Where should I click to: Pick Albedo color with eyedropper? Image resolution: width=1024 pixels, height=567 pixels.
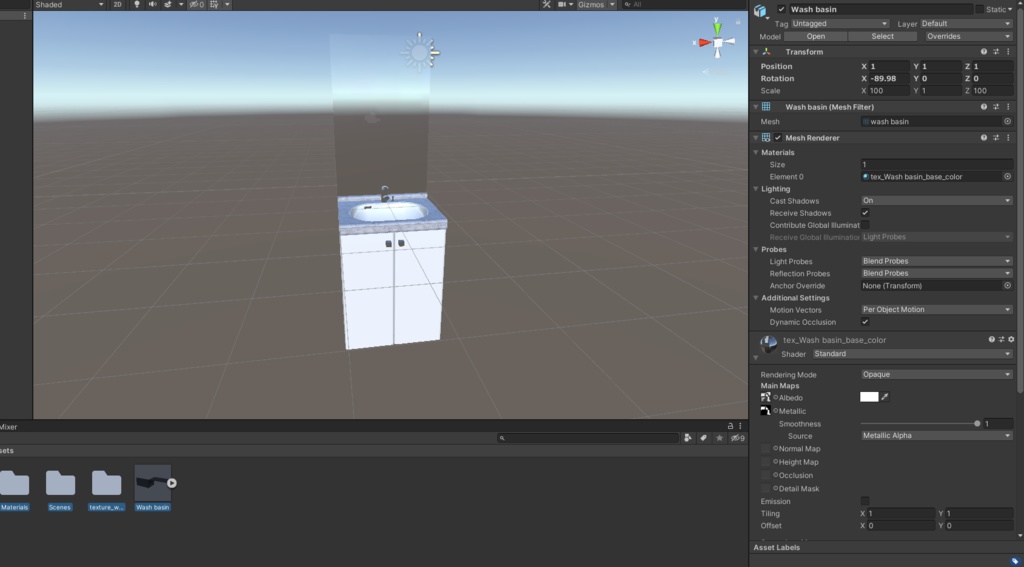885,397
